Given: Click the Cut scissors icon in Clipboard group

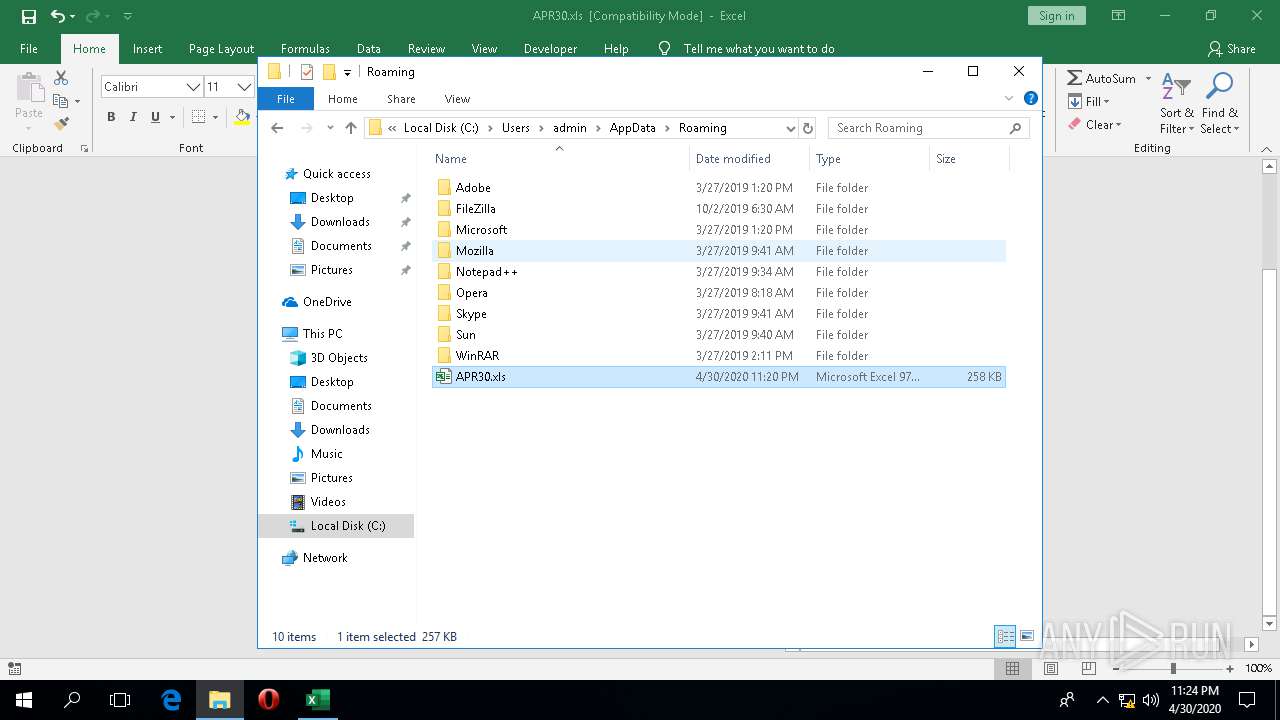Looking at the screenshot, I should [x=61, y=78].
